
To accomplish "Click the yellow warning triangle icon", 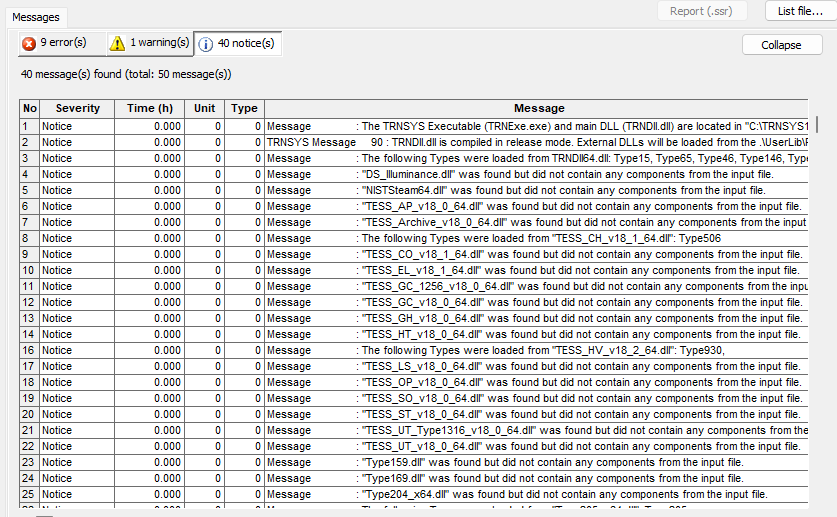I will 117,43.
